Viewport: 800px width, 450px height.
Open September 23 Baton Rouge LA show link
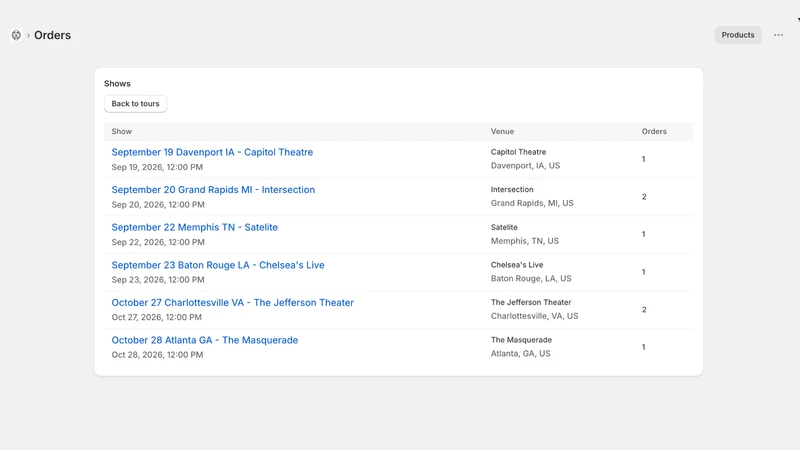pyautogui.click(x=218, y=265)
